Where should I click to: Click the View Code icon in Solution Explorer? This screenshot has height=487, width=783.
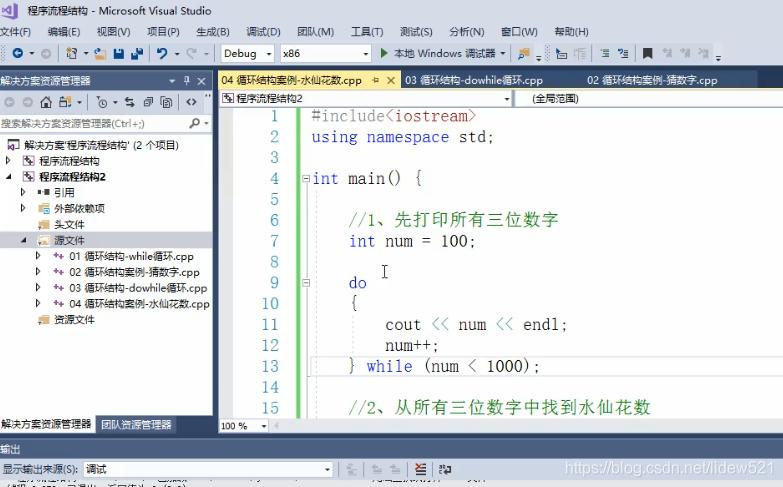pos(191,102)
